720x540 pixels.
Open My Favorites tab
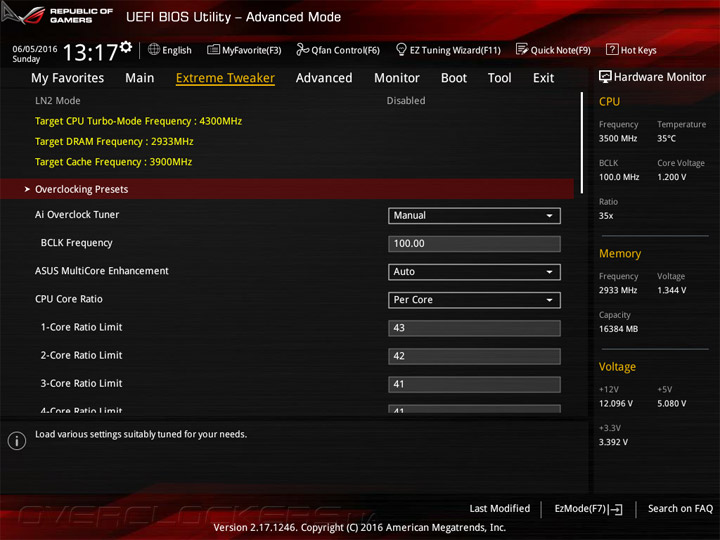pos(68,78)
